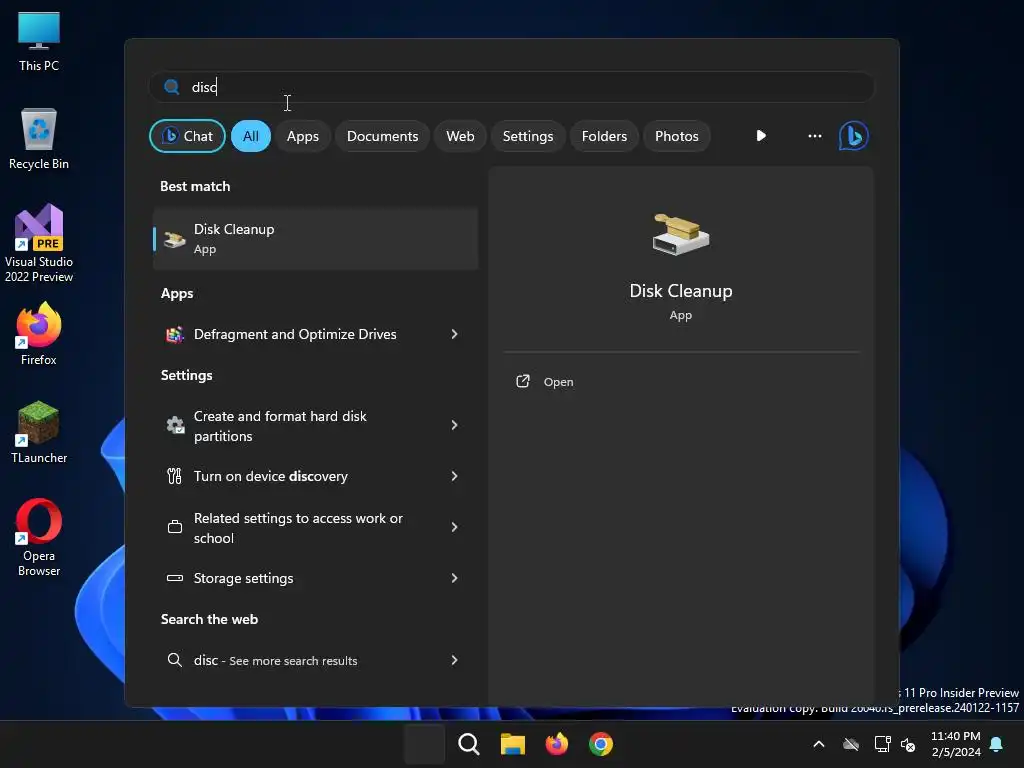This screenshot has height=768, width=1024.
Task: Click the web search magnifier icon beside disc
Action: 174,660
